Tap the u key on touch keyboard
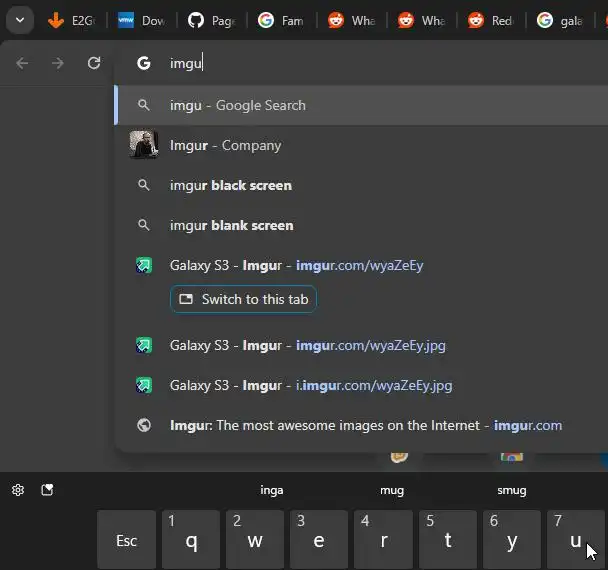Image resolution: width=608 pixels, height=570 pixels. click(576, 540)
